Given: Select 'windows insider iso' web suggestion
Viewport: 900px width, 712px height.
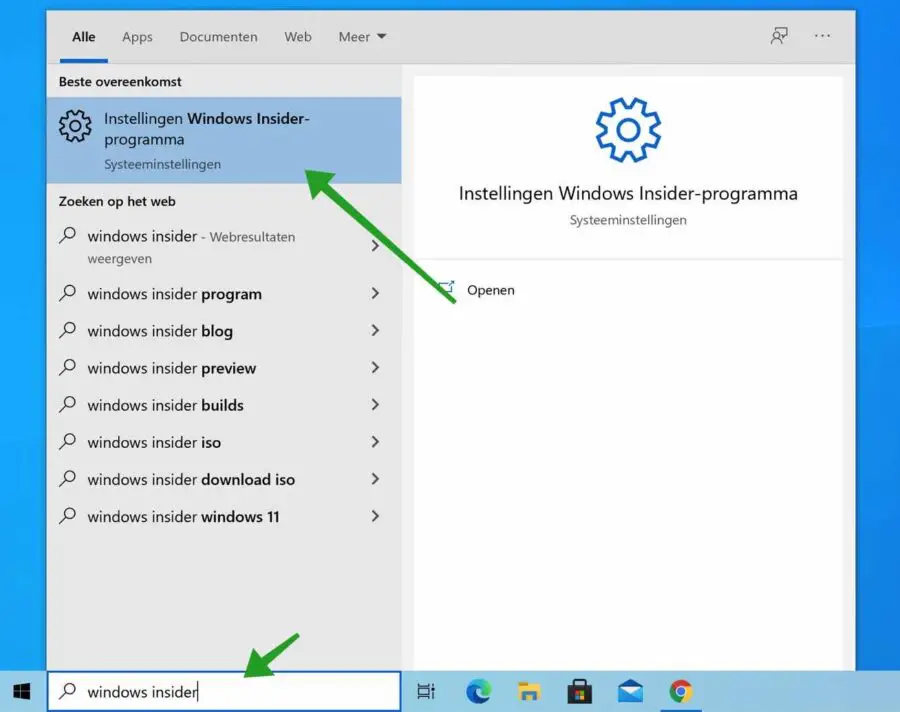Looking at the screenshot, I should coord(224,442).
